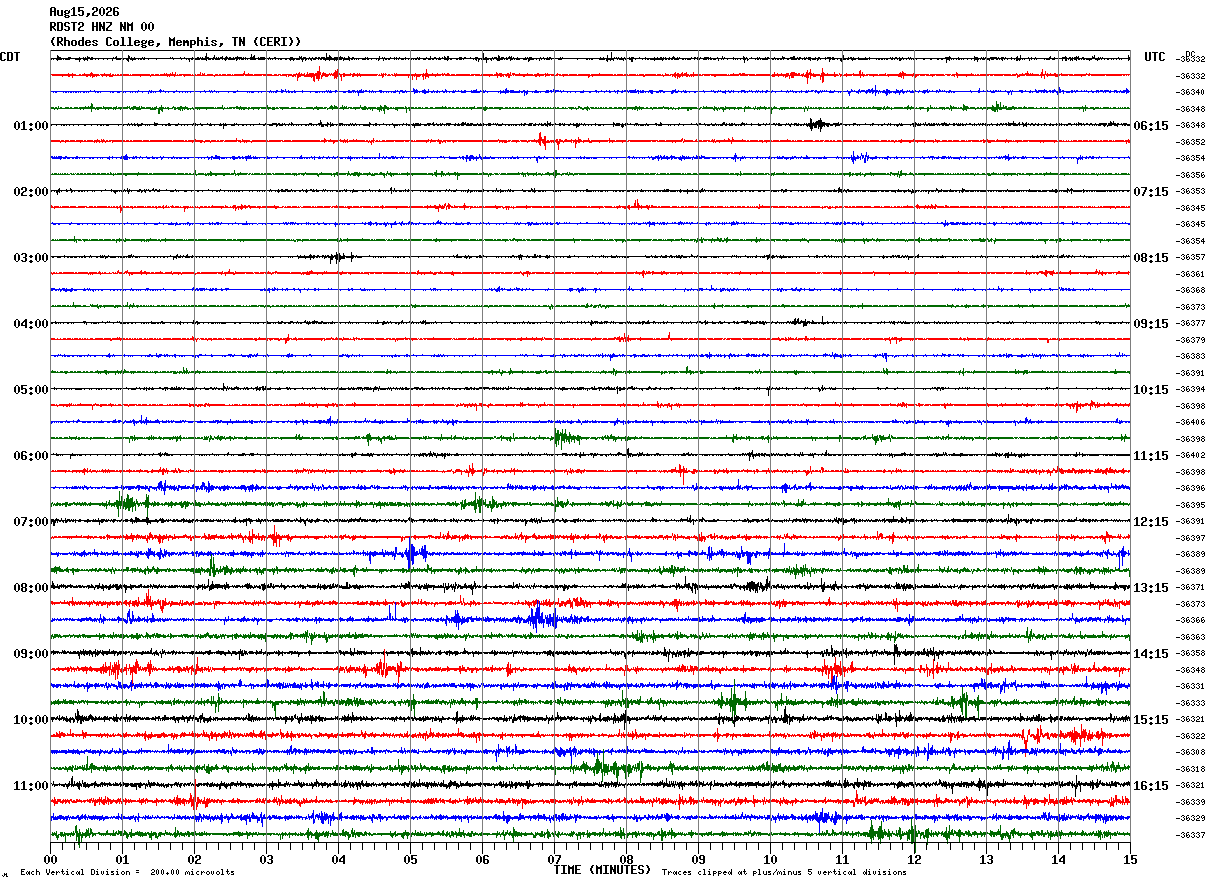Click the '01:00' CDT time label
The image size is (1210, 886).
tap(31, 126)
